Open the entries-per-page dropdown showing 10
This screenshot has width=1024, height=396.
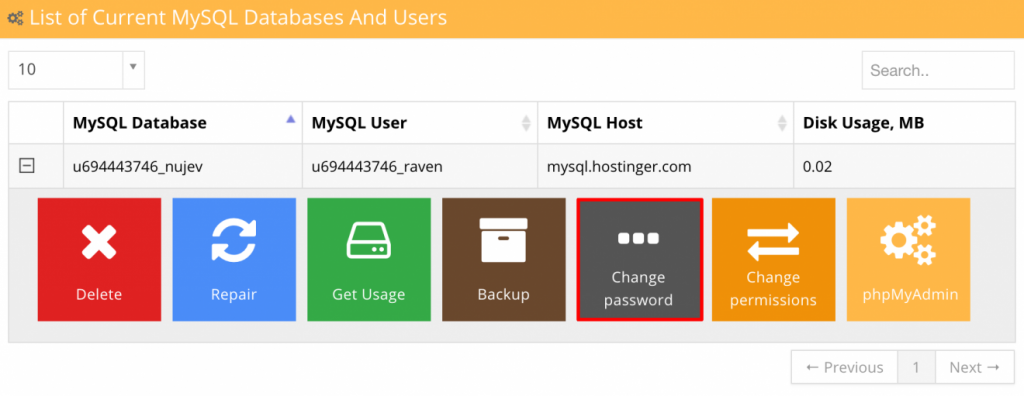pos(76,70)
